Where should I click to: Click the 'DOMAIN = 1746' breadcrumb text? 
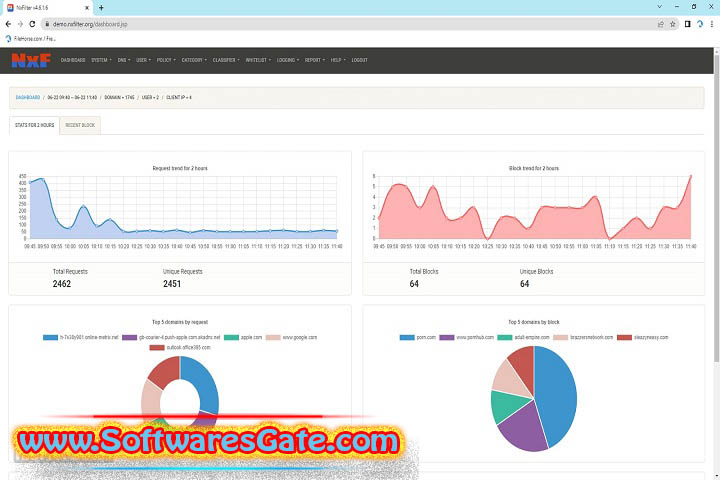[x=119, y=97]
